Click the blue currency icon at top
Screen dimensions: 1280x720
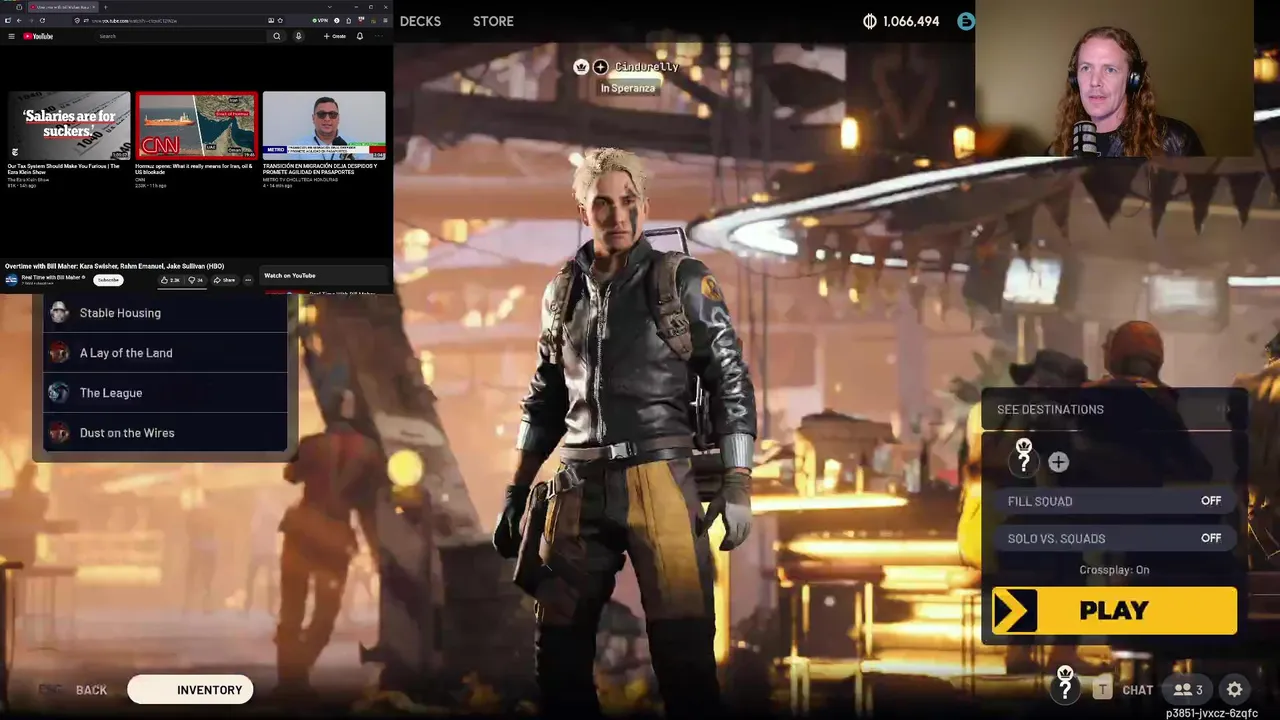point(965,21)
